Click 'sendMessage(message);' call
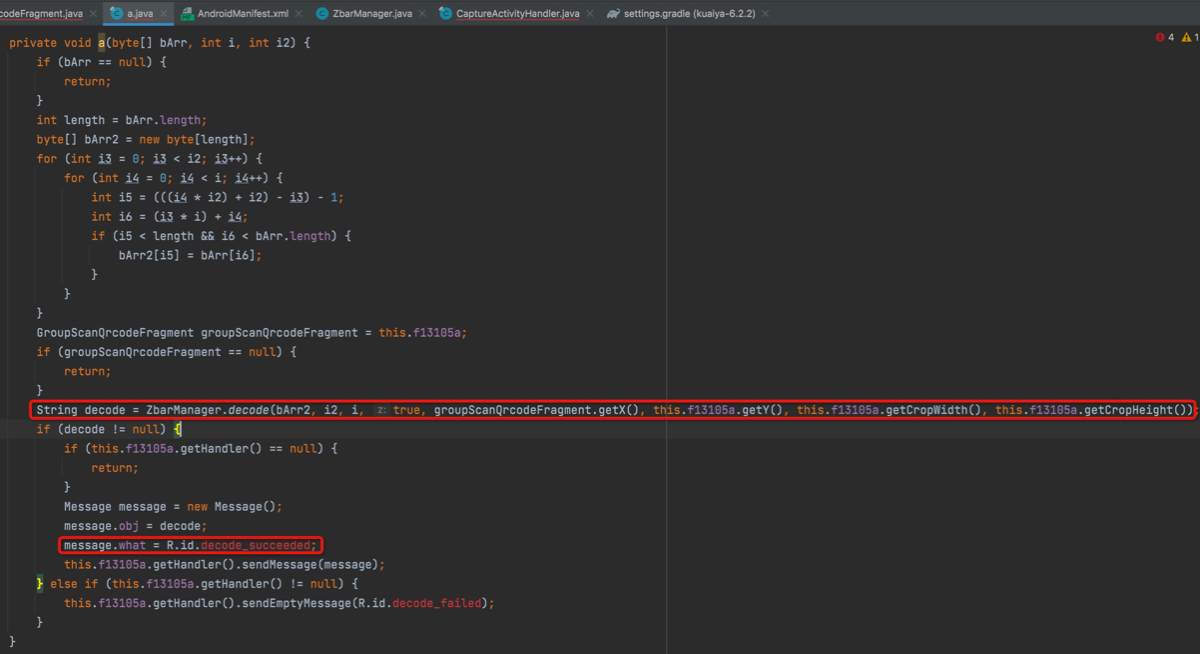The height and width of the screenshot is (654, 1200). [x=314, y=564]
